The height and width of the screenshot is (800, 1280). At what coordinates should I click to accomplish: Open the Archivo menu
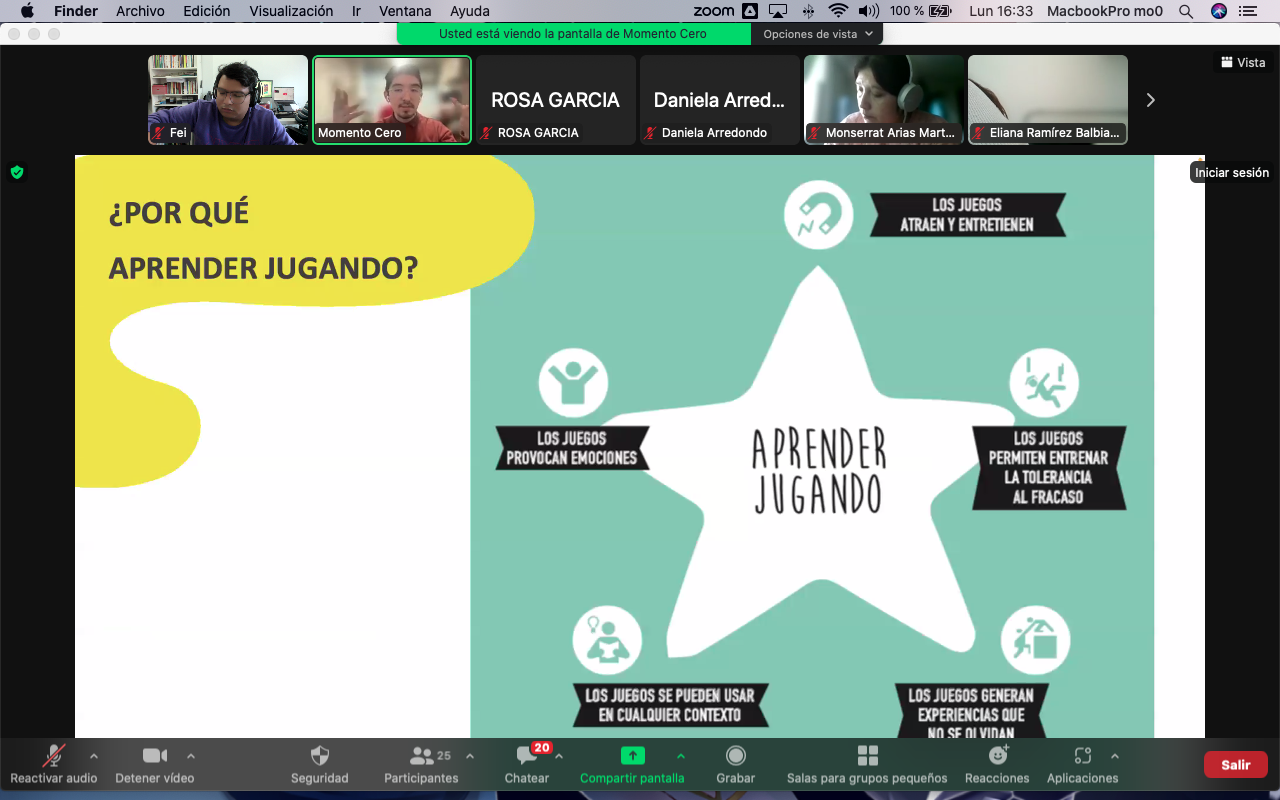pos(140,11)
